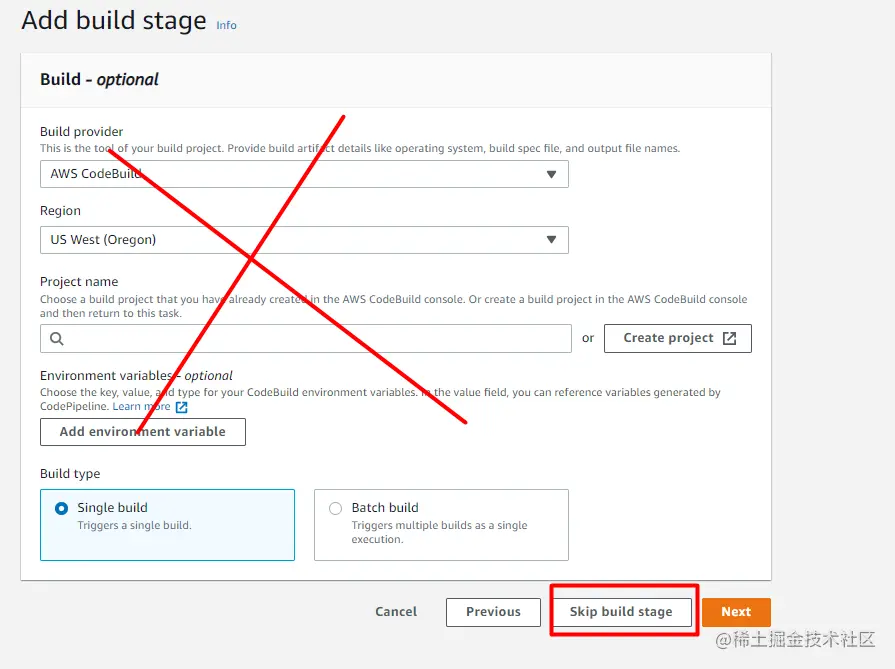This screenshot has height=669, width=895.
Task: Click the external link icon on Create project
Action: [730, 338]
